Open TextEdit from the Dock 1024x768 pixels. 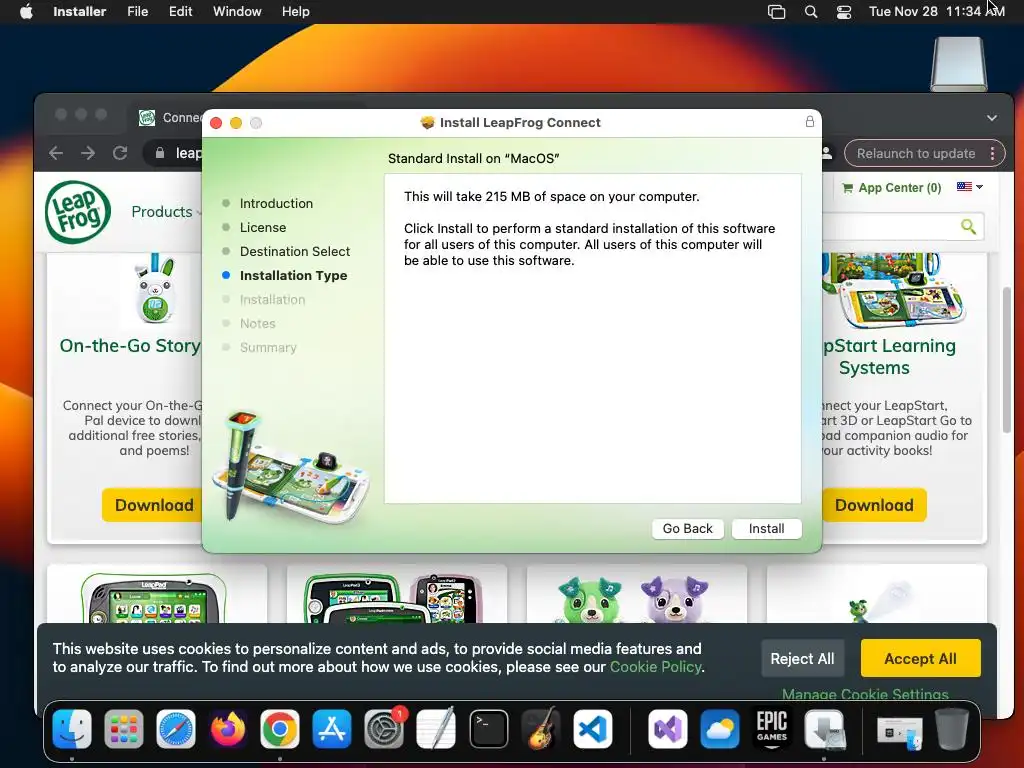point(436,729)
